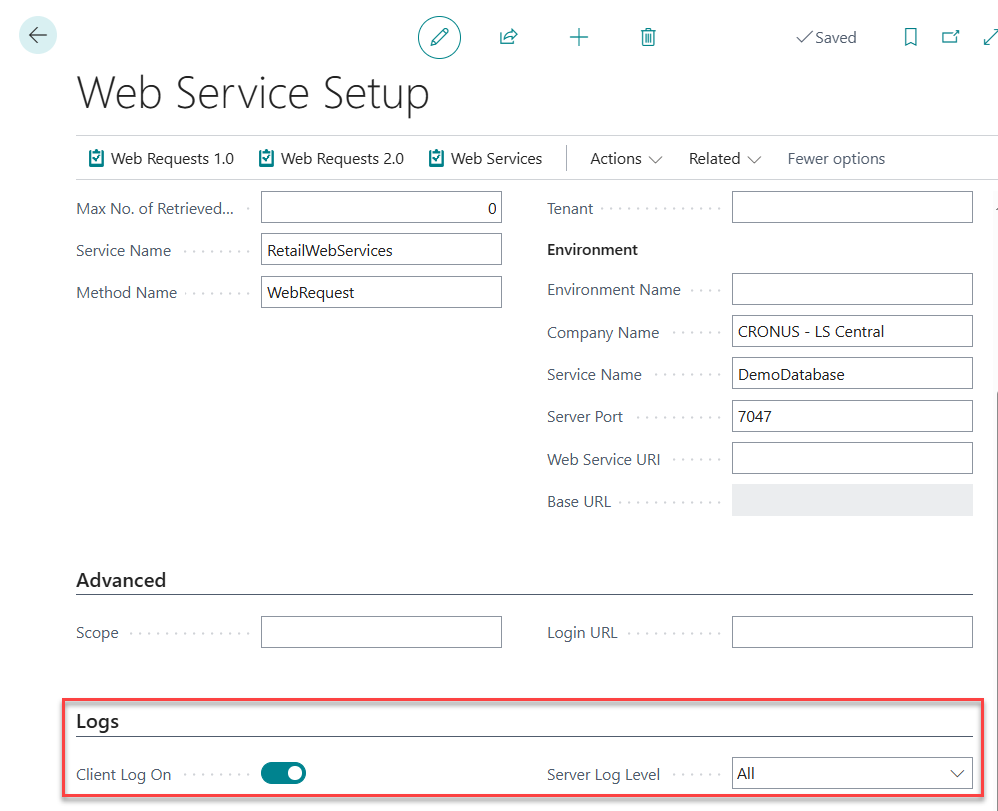Click the trash delete icon

click(x=648, y=38)
